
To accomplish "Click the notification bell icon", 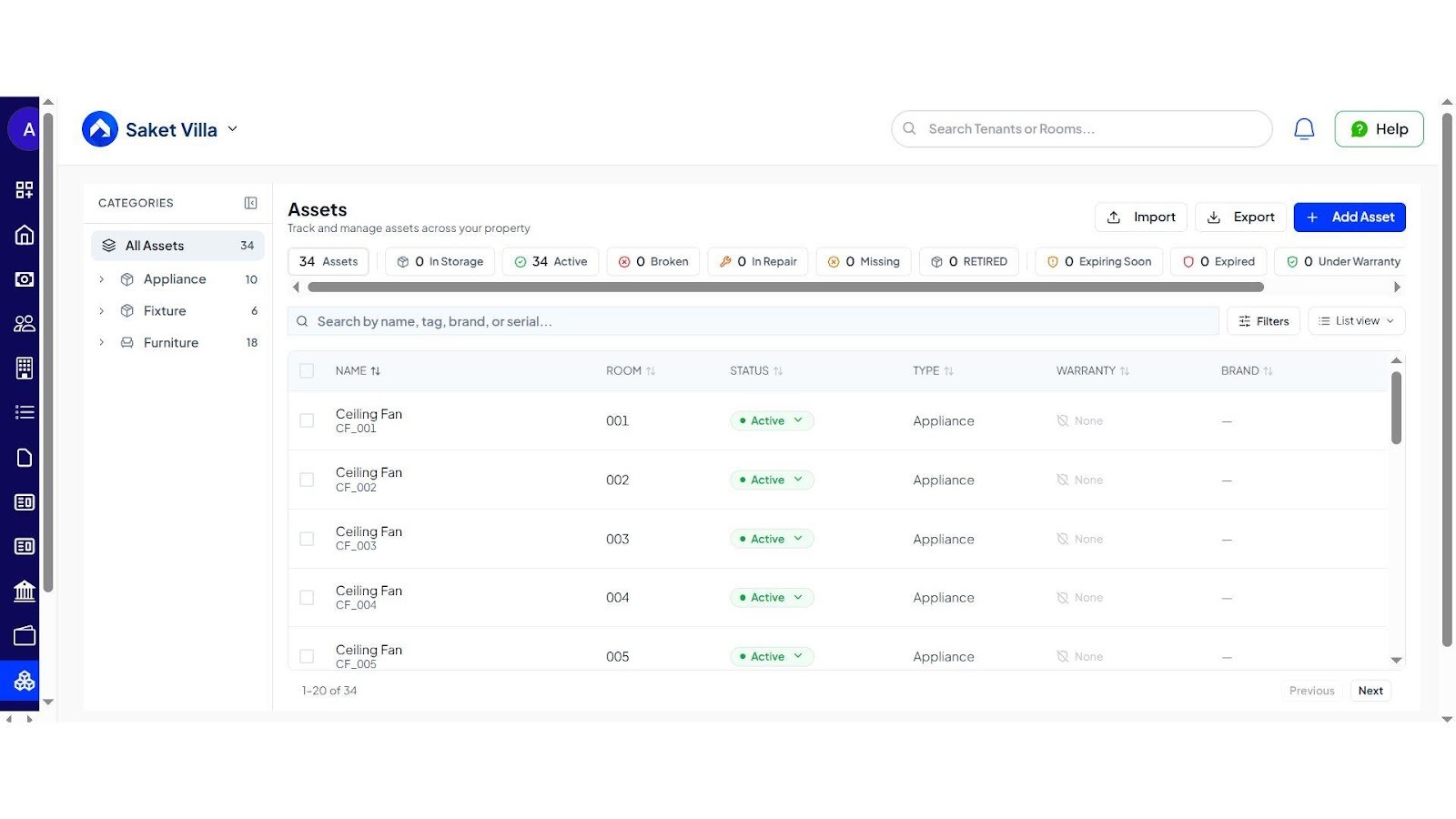I will tap(1303, 129).
